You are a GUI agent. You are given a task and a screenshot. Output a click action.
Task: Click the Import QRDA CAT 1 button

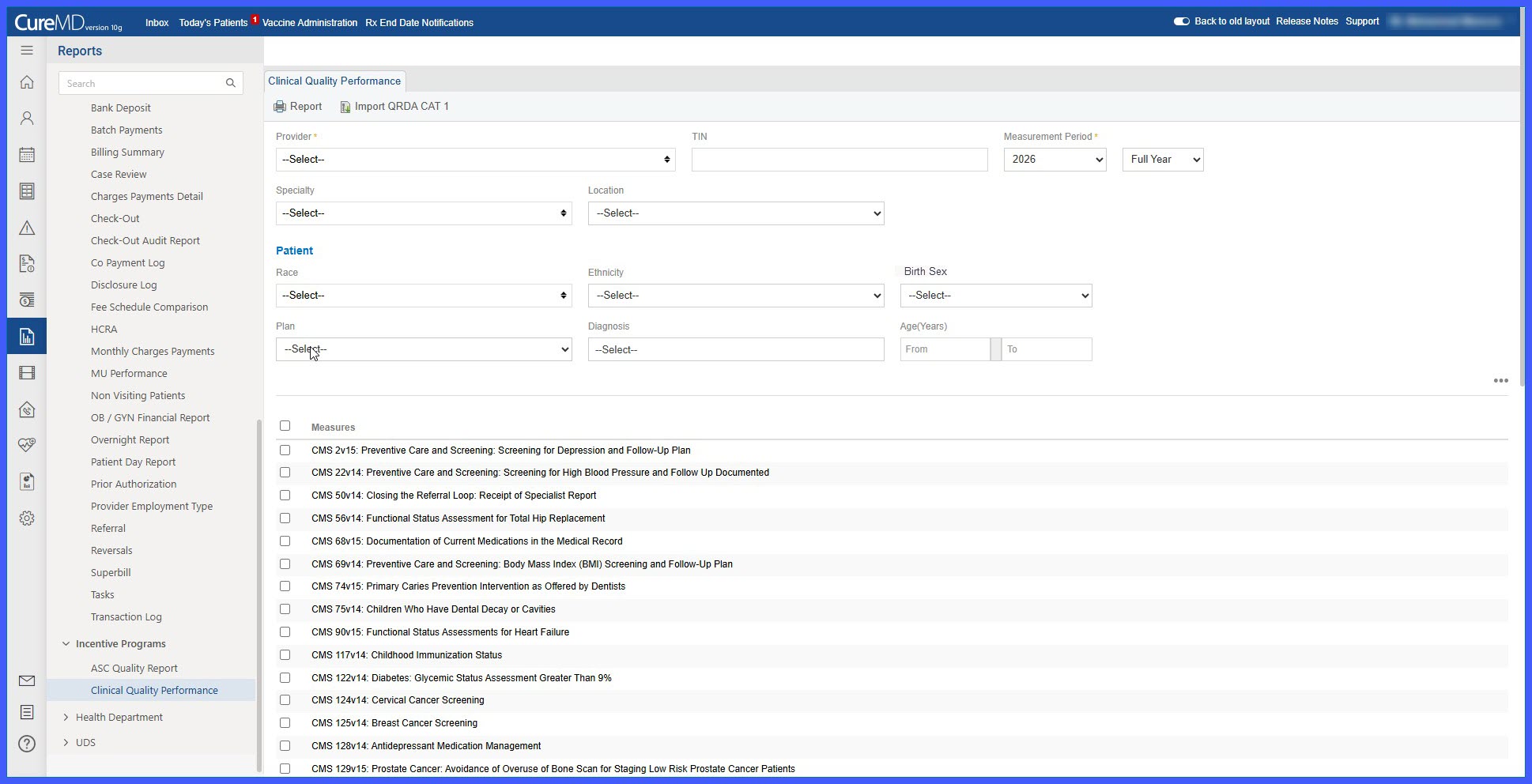[x=394, y=107]
